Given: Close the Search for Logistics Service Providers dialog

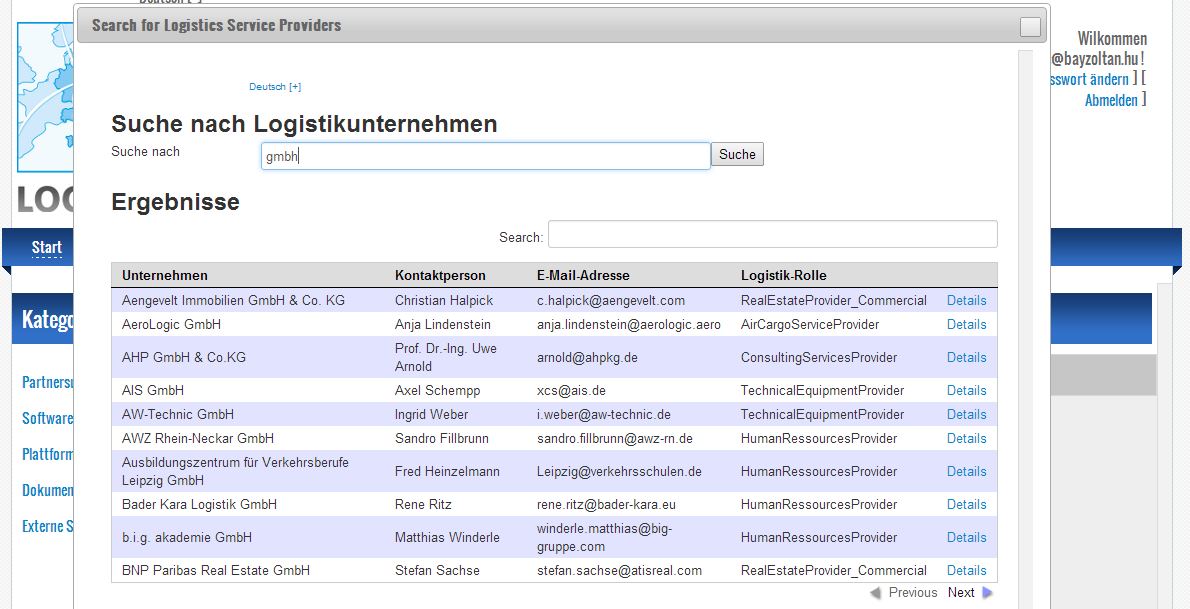Looking at the screenshot, I should [x=1030, y=27].
